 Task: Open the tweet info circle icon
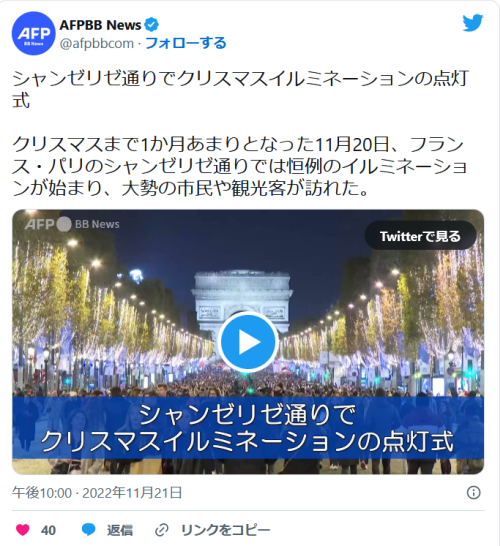pos(474,493)
